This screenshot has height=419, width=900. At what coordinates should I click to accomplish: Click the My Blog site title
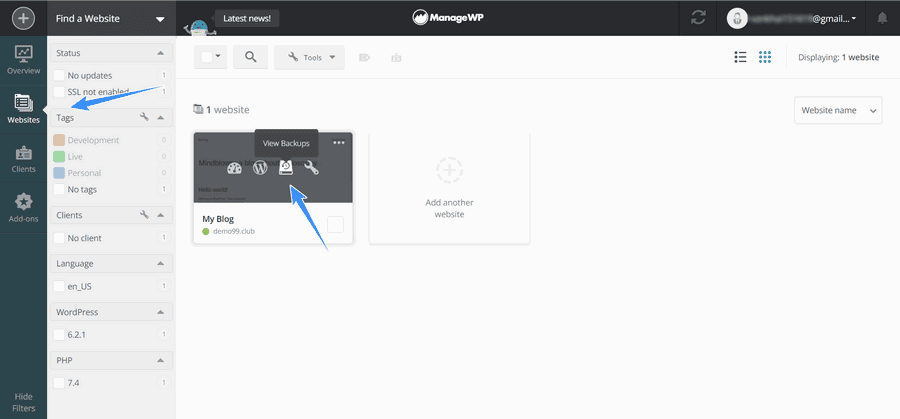pos(218,219)
